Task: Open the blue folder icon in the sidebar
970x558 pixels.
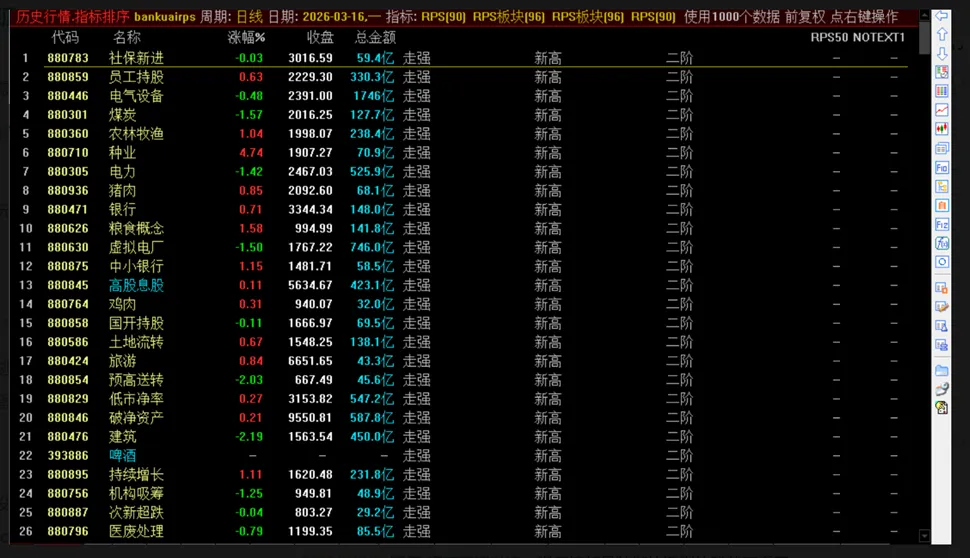Action: click(942, 371)
